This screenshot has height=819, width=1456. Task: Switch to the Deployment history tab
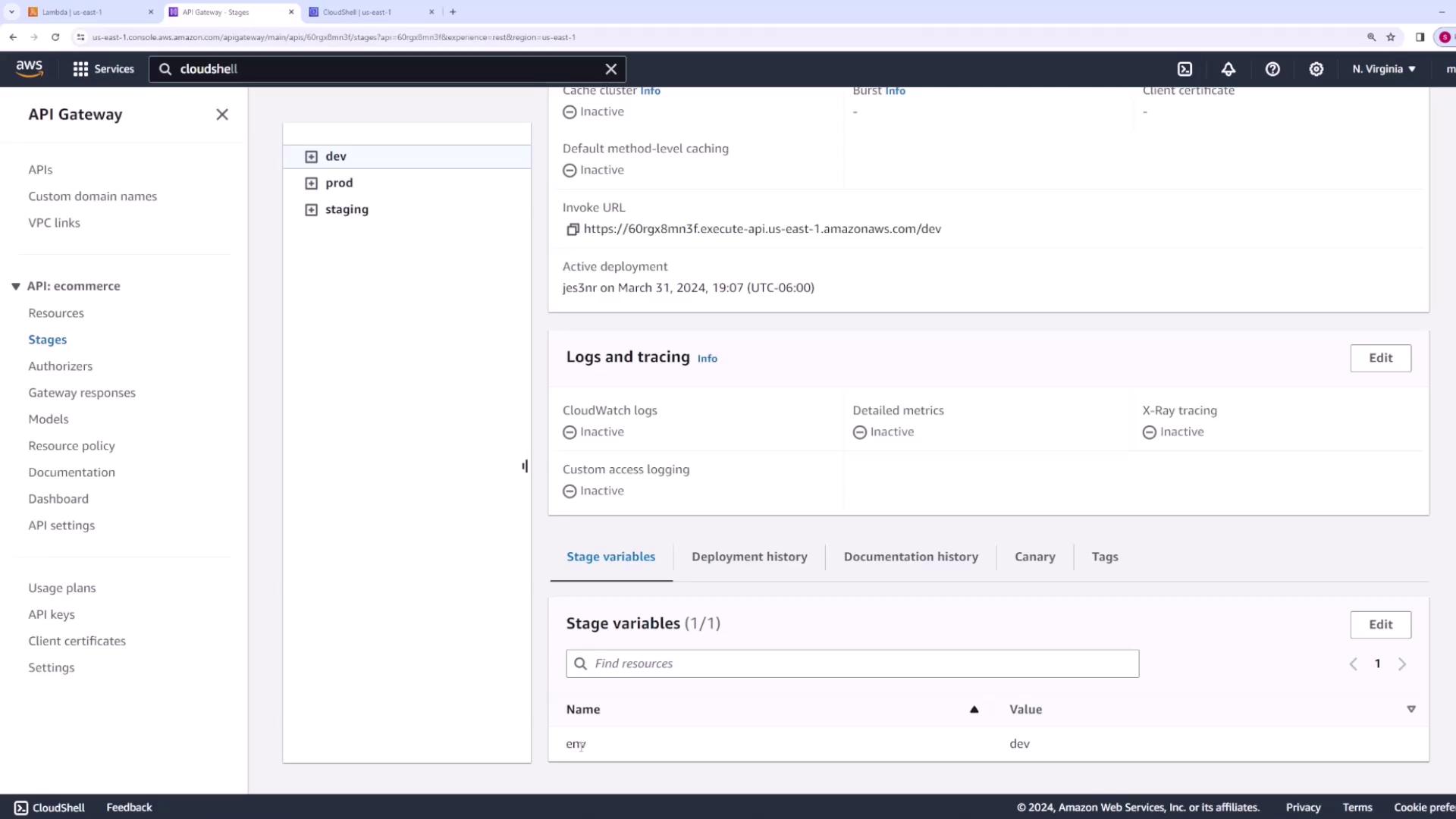click(x=748, y=557)
